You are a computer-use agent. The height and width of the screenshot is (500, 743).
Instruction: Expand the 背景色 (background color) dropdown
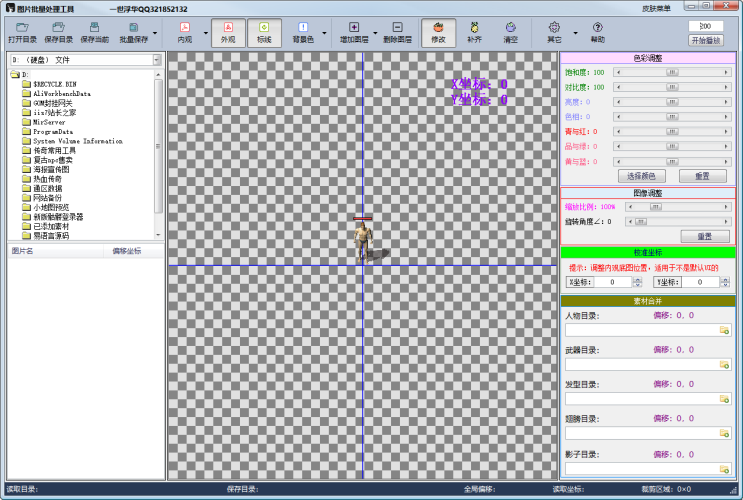322,35
